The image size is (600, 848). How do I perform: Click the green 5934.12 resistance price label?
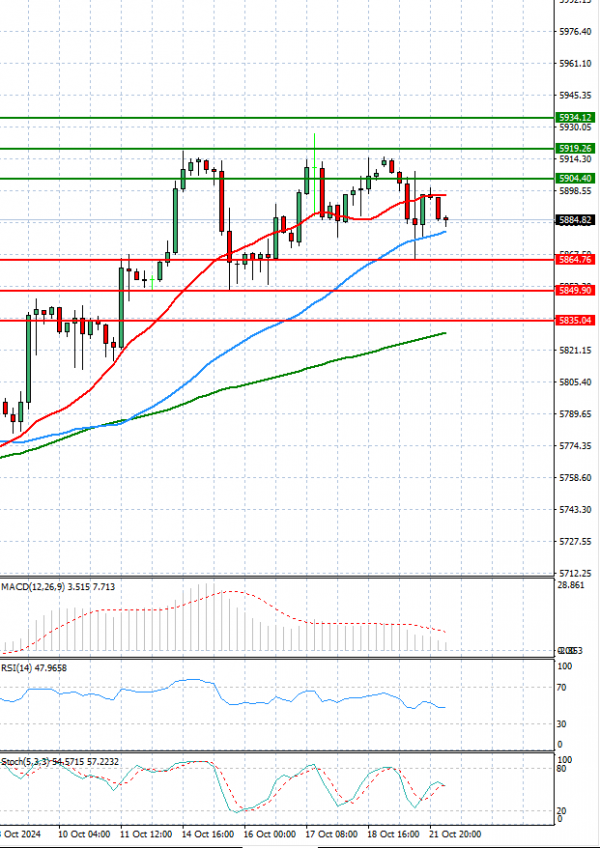point(576,117)
